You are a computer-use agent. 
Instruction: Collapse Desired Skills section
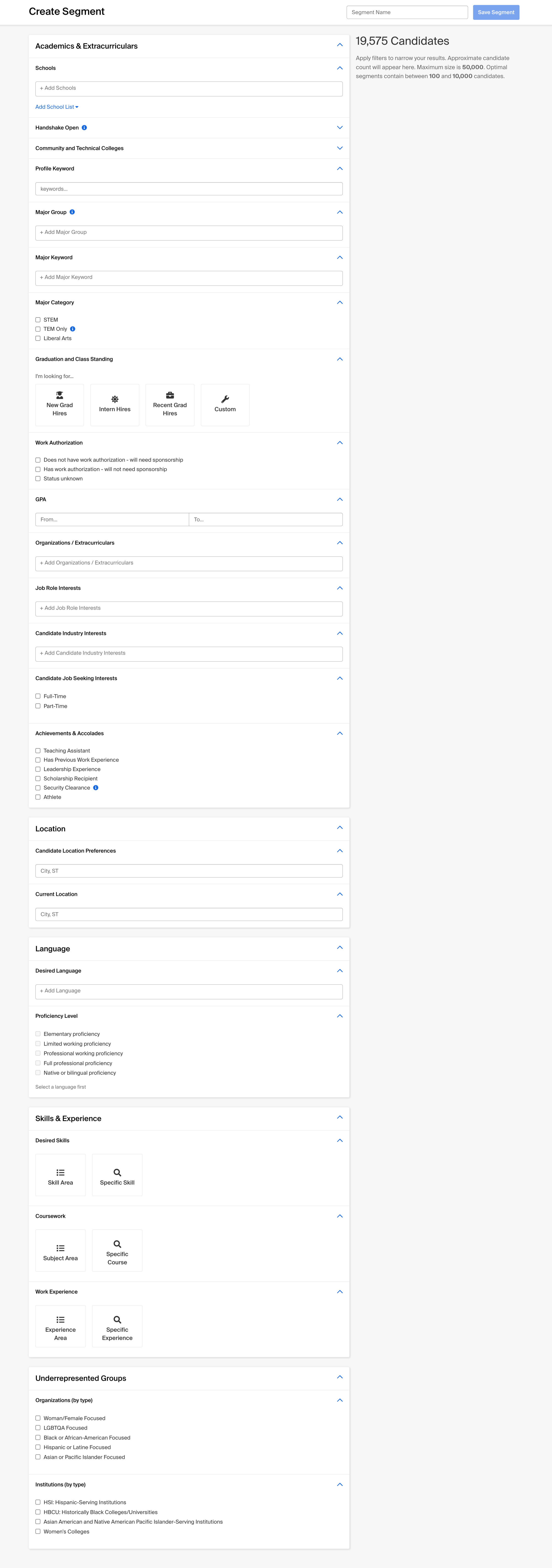pyautogui.click(x=340, y=1141)
